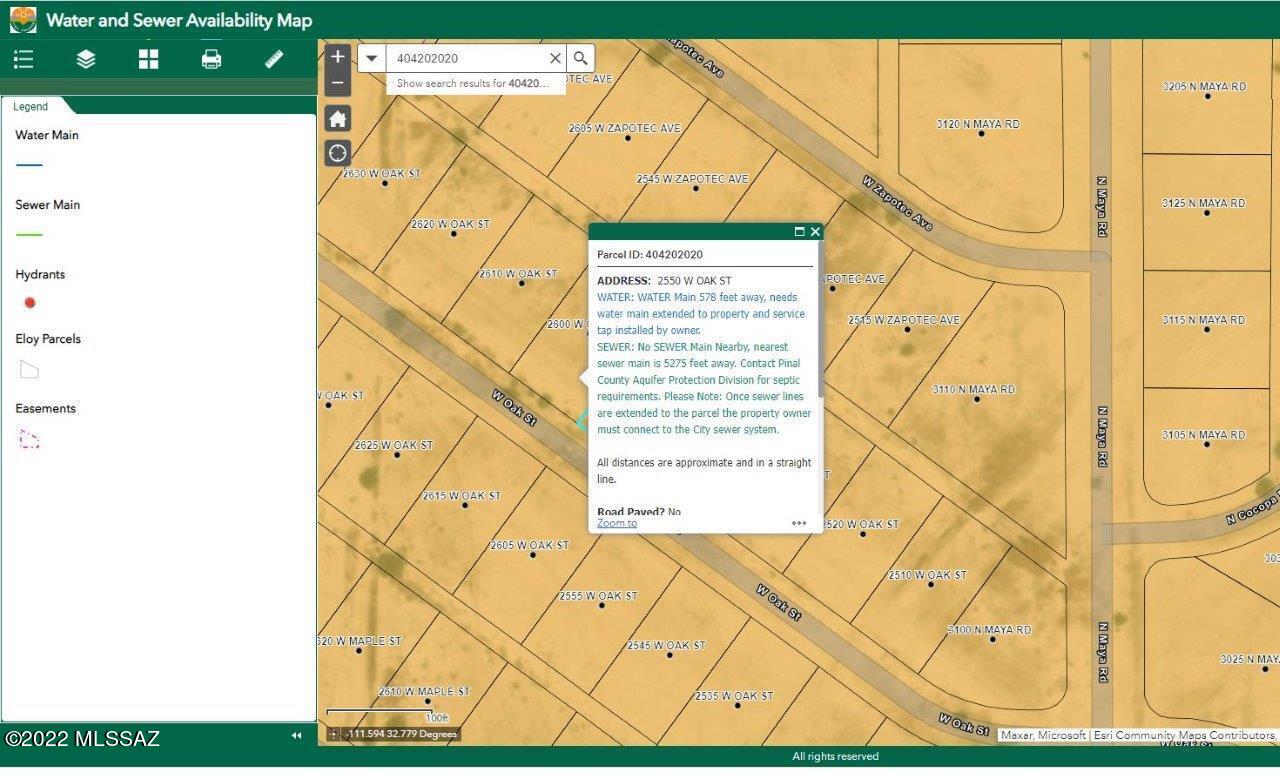Open the popup's three-dot actions menu
1280x773 pixels.
[x=799, y=523]
